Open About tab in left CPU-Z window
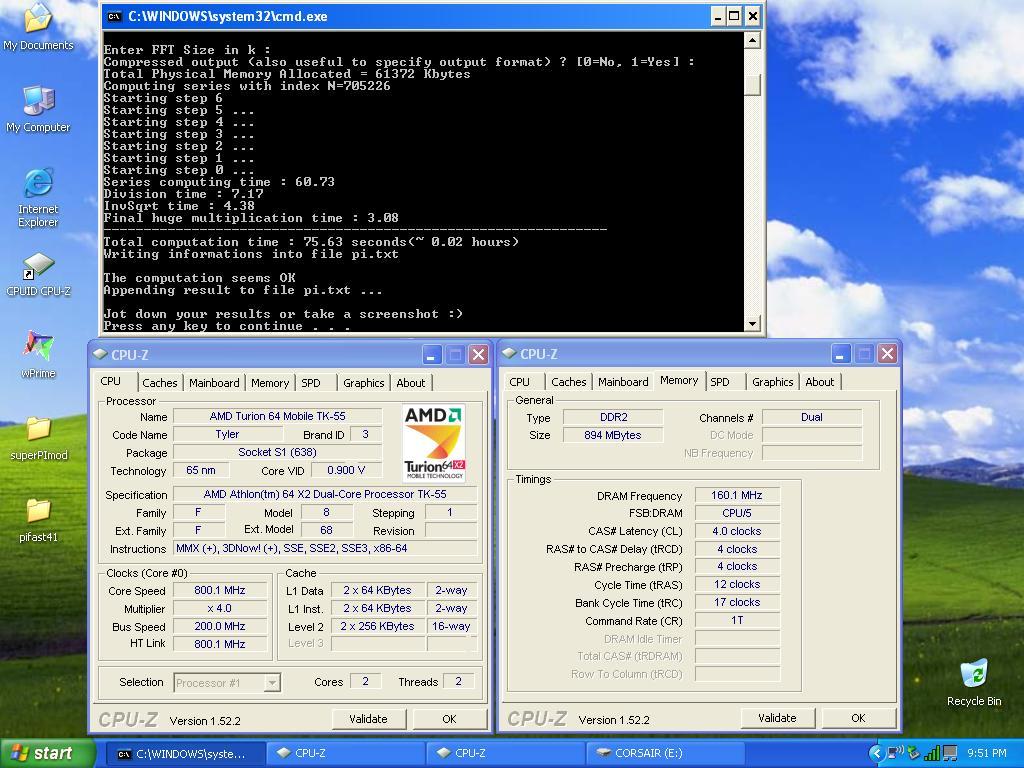Viewport: 1024px width, 768px height. click(411, 383)
